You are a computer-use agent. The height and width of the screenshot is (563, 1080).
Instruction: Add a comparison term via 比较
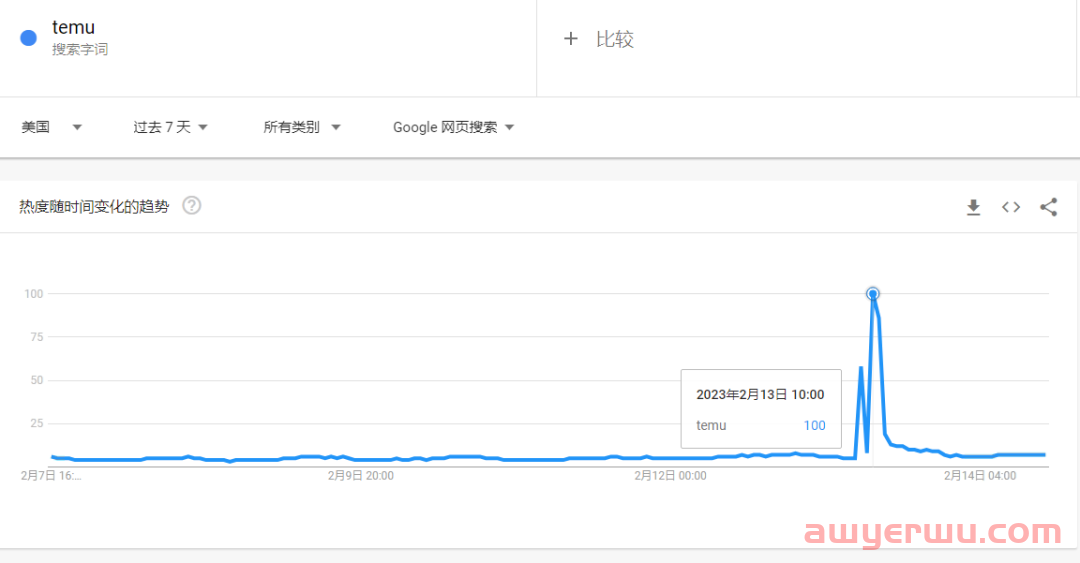614,39
